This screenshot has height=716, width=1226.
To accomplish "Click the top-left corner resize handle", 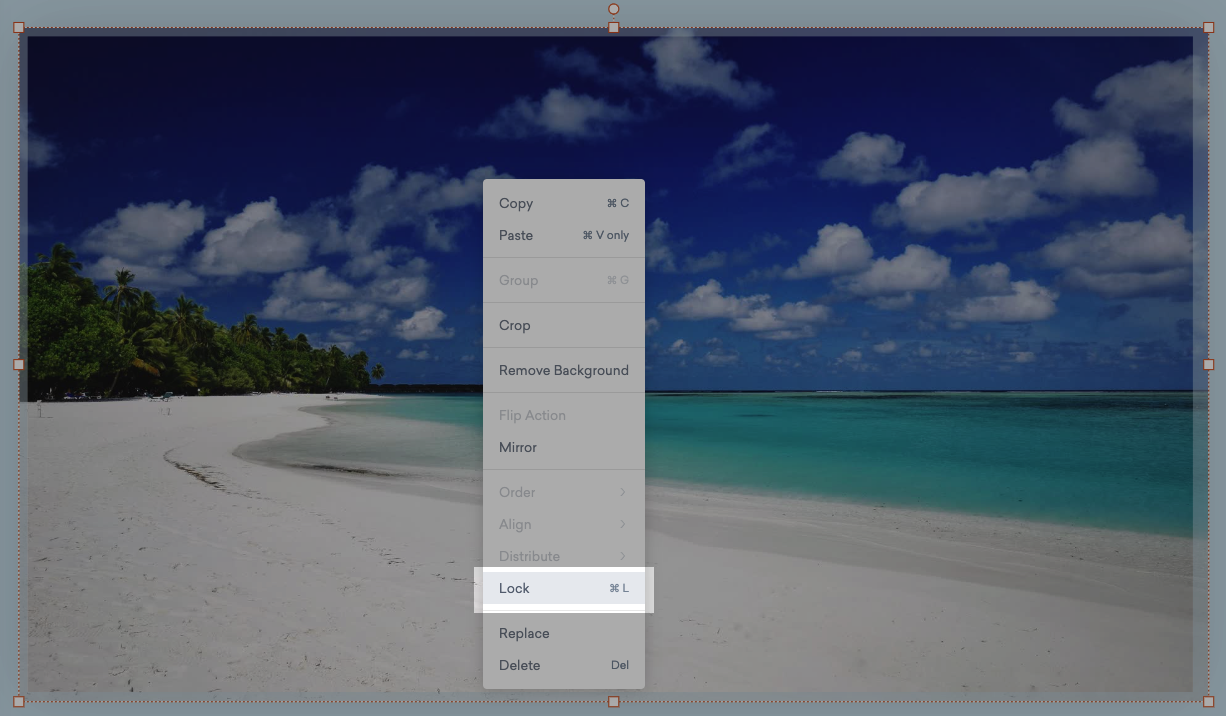I will [19, 28].
